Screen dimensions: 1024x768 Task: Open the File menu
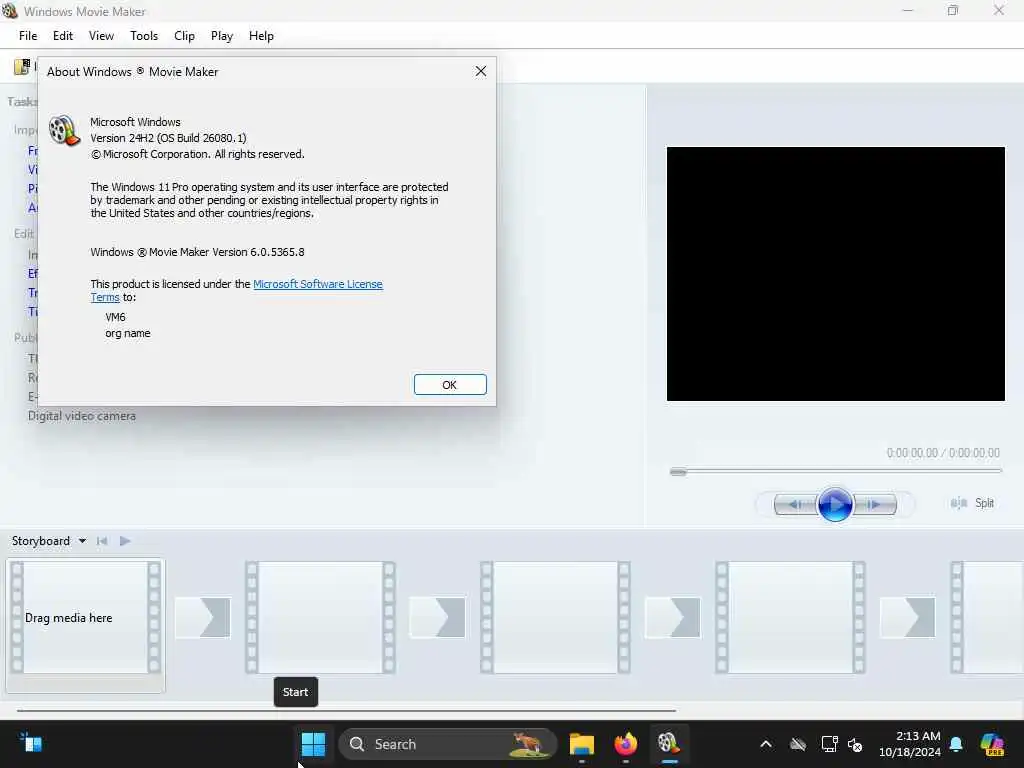pos(28,36)
